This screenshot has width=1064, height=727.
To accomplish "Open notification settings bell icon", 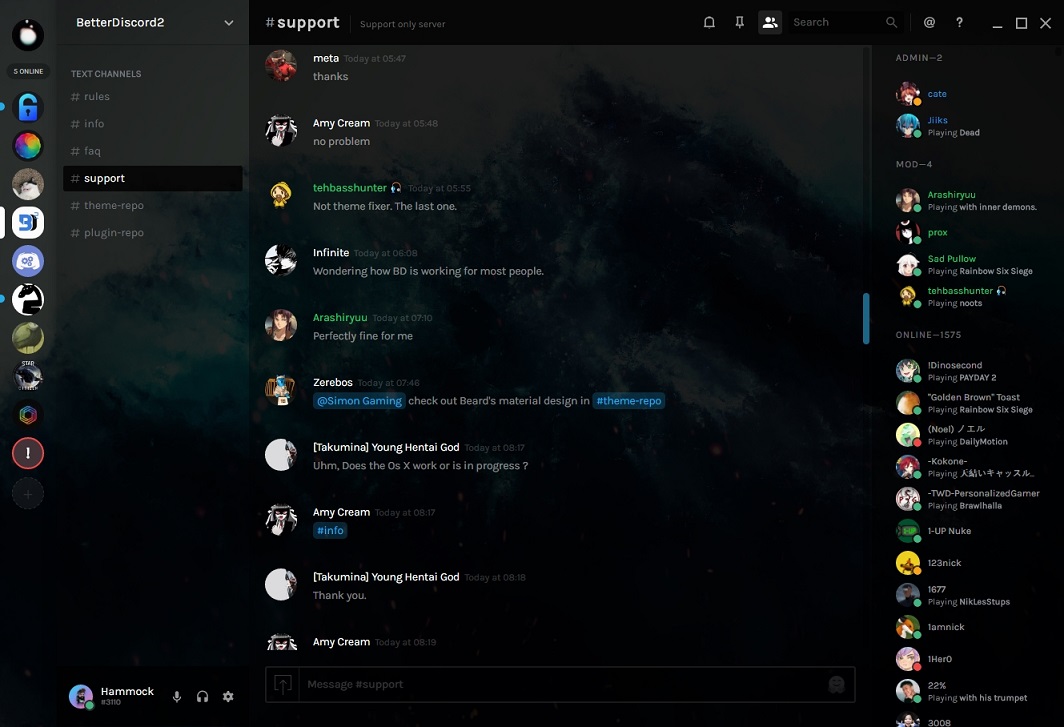I will tap(709, 22).
